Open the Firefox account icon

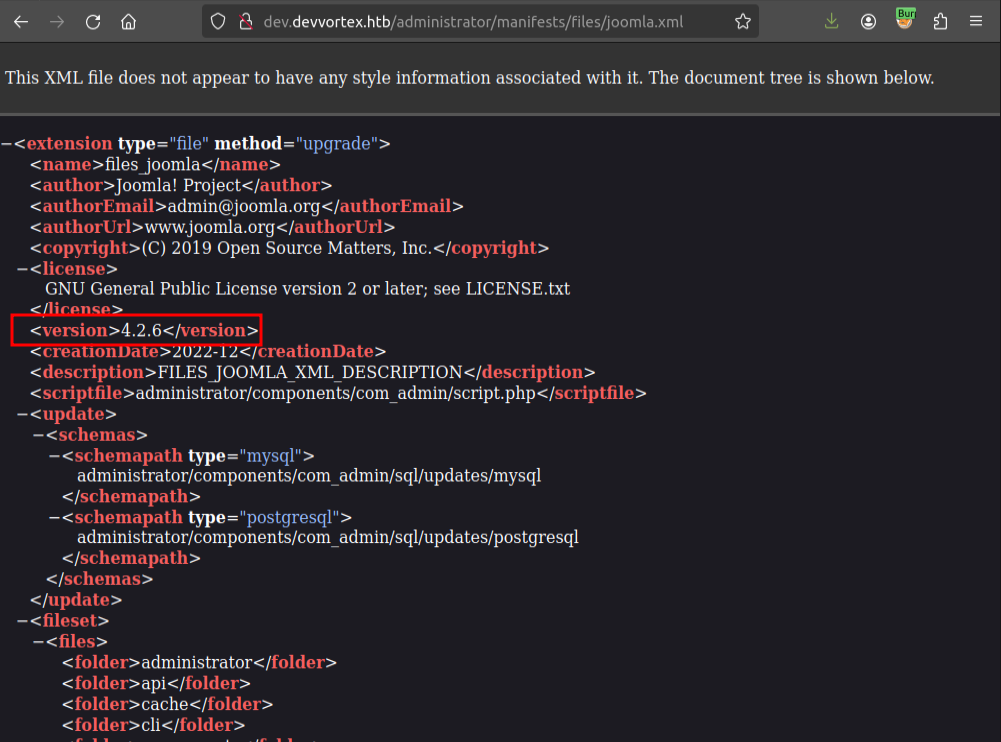pos(869,21)
